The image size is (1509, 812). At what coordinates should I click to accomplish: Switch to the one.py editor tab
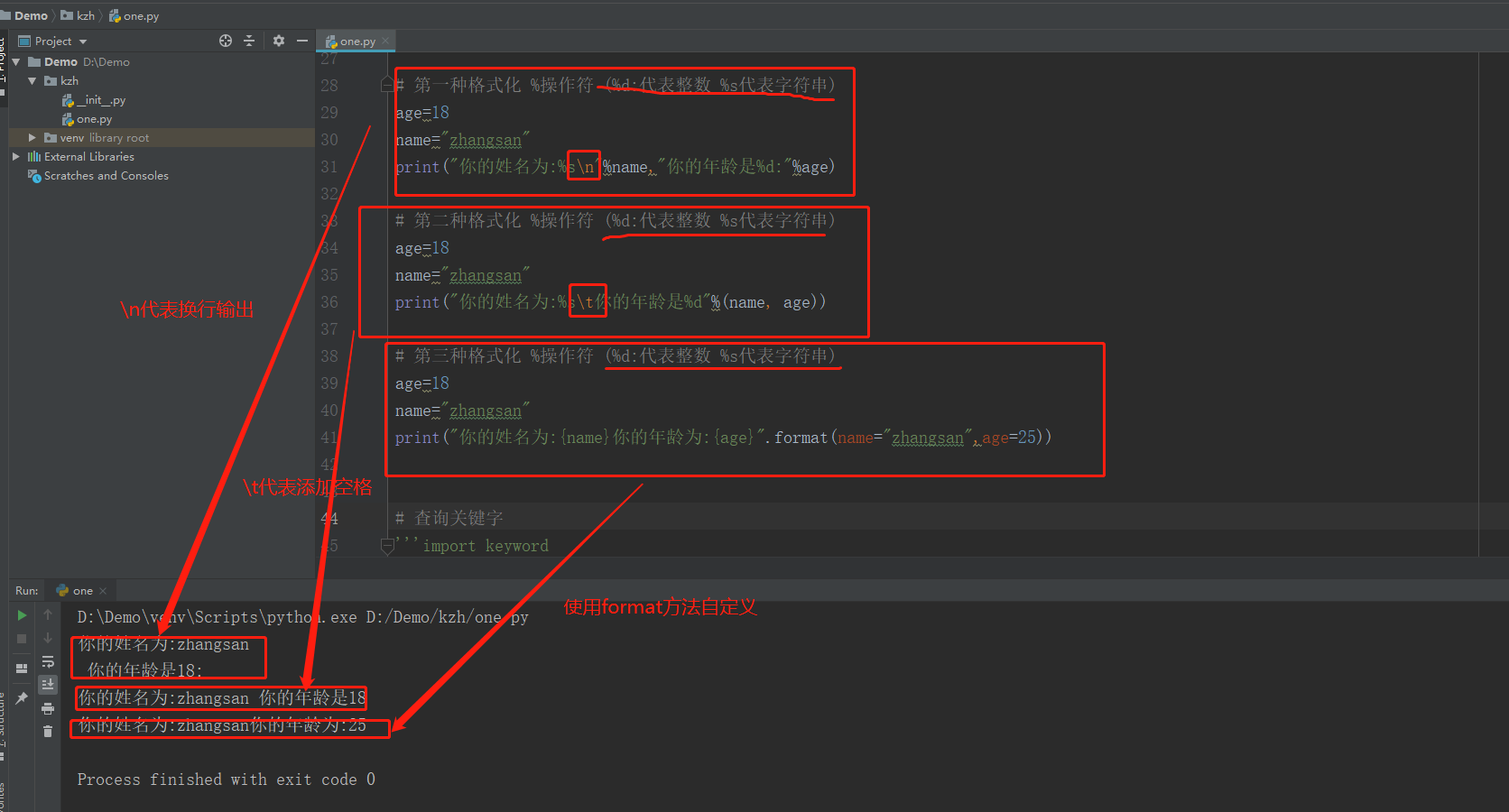(355, 41)
